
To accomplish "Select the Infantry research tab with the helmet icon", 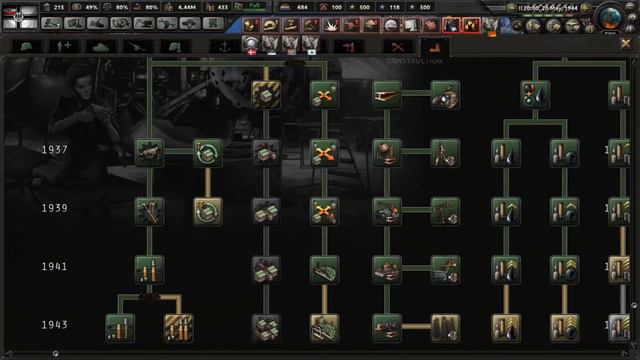I will (x=27, y=47).
